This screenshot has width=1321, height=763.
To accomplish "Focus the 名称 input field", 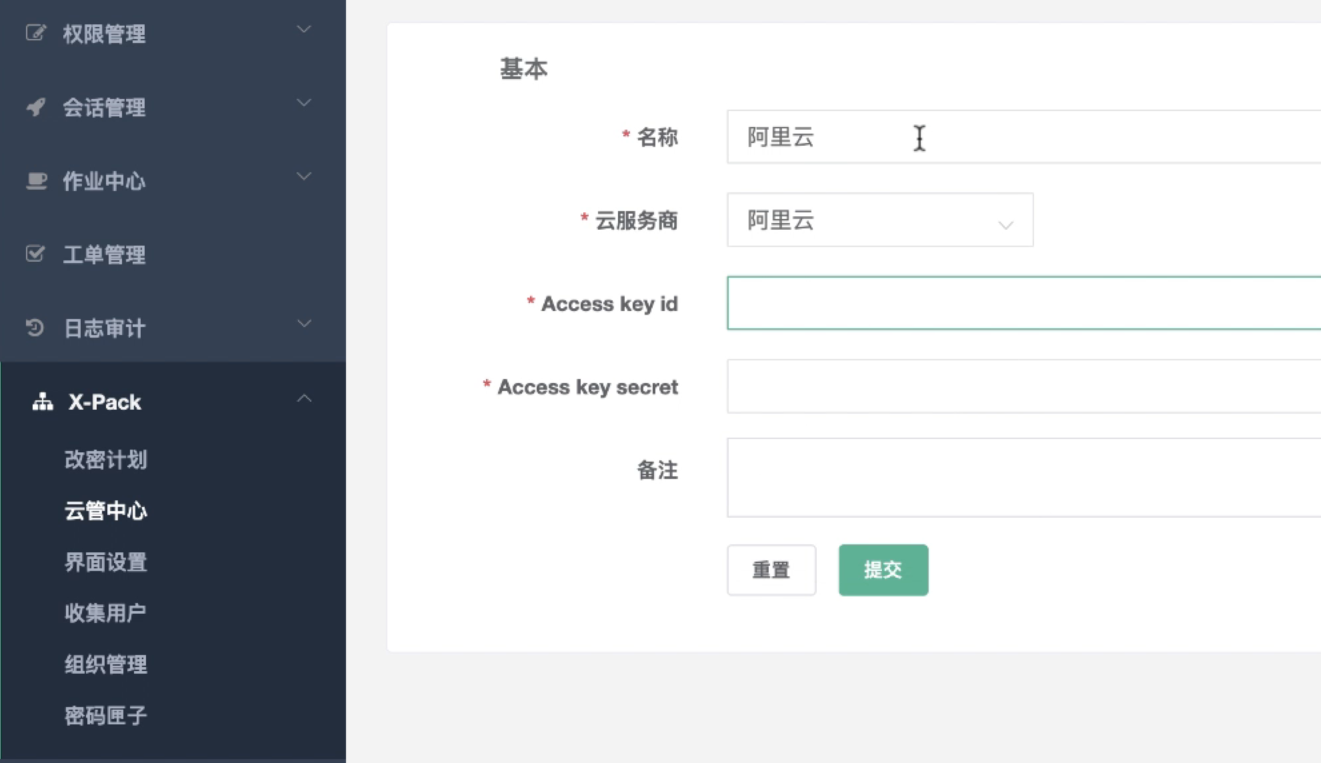I will click(x=1024, y=137).
